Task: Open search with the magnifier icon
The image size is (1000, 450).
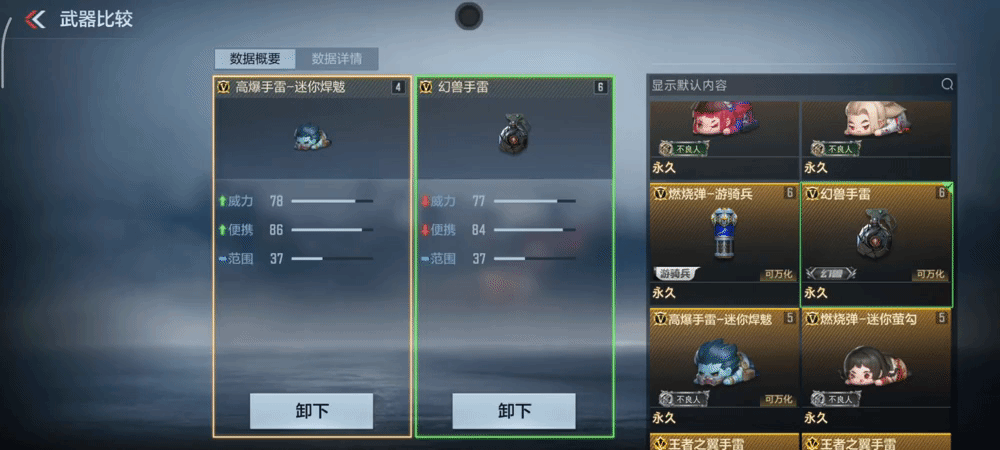Action: pyautogui.click(x=947, y=84)
